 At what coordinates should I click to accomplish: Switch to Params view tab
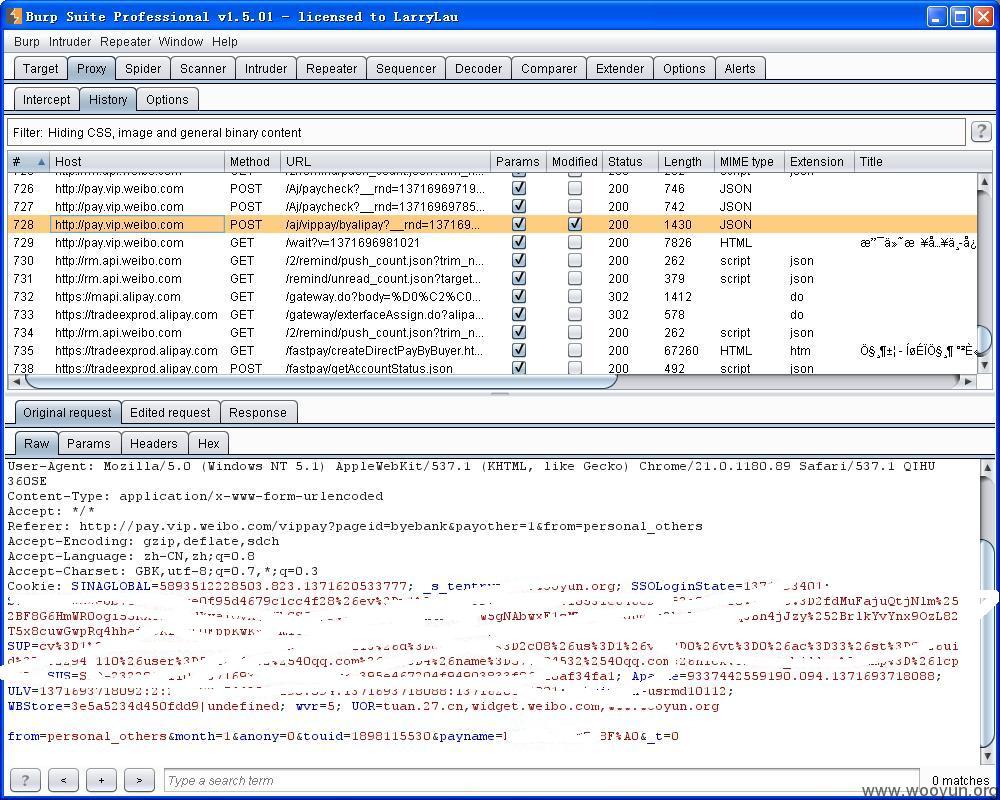tap(89, 443)
